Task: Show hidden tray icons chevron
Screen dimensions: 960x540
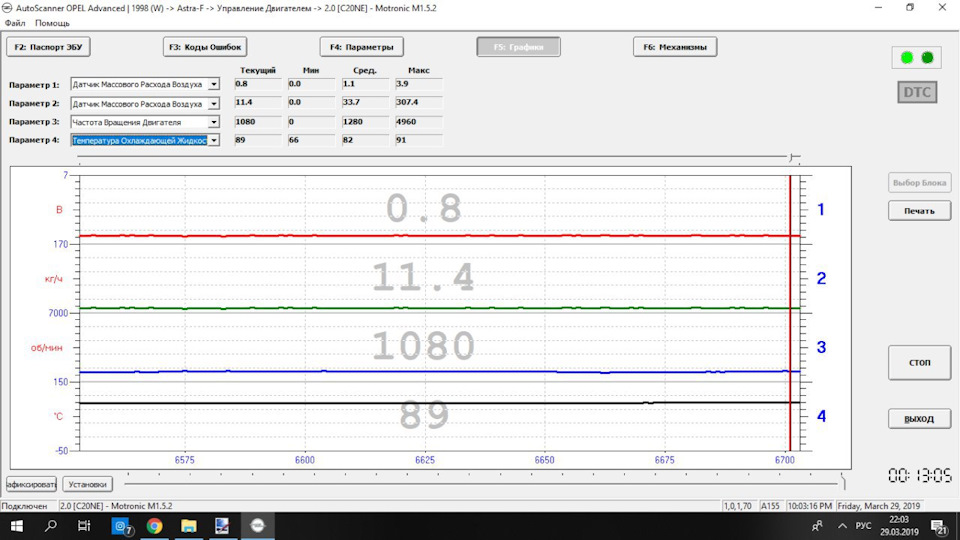Action: (x=842, y=526)
